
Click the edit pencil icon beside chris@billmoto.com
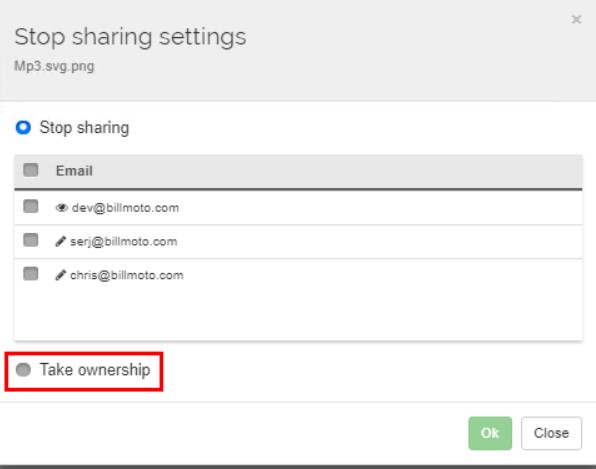(60, 275)
